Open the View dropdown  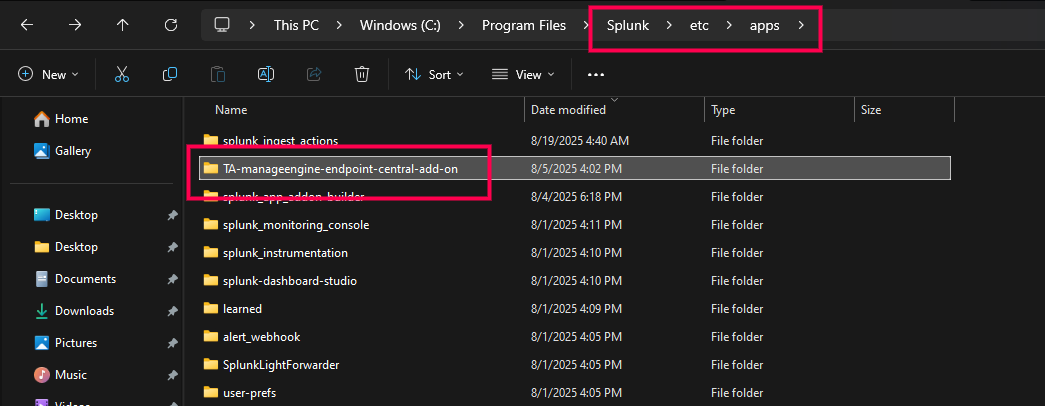pos(521,74)
